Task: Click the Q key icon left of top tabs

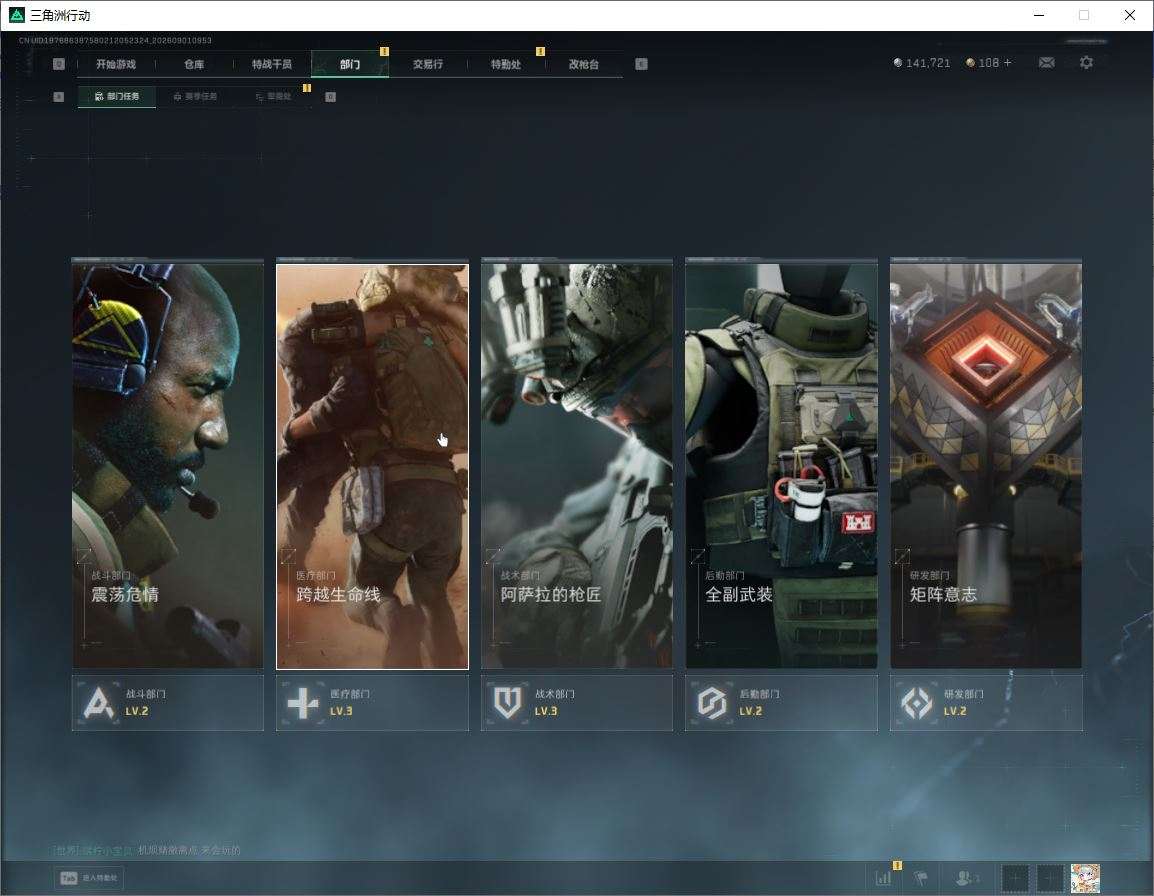Action: 59,64
